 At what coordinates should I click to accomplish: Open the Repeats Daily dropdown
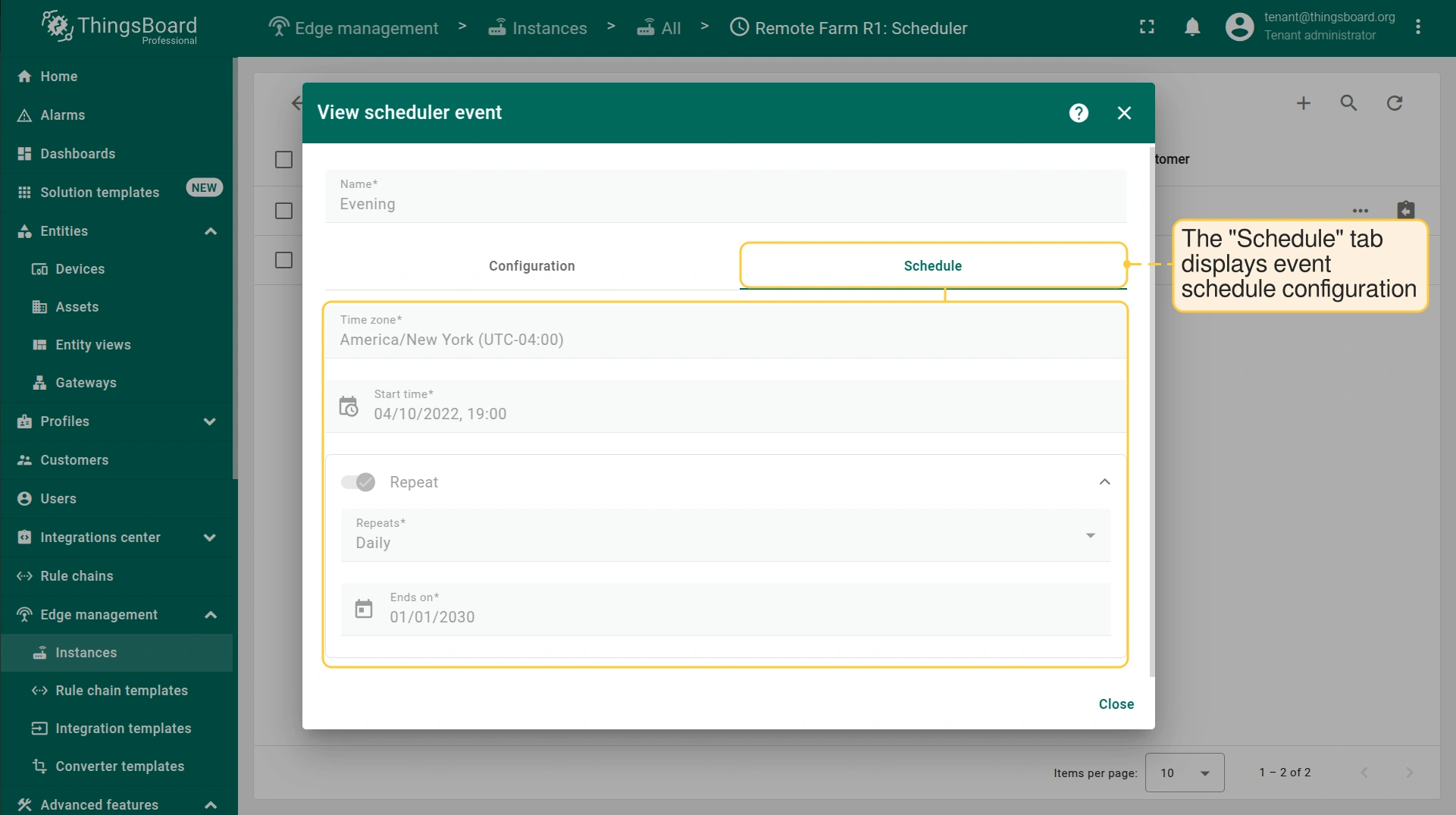[725, 535]
